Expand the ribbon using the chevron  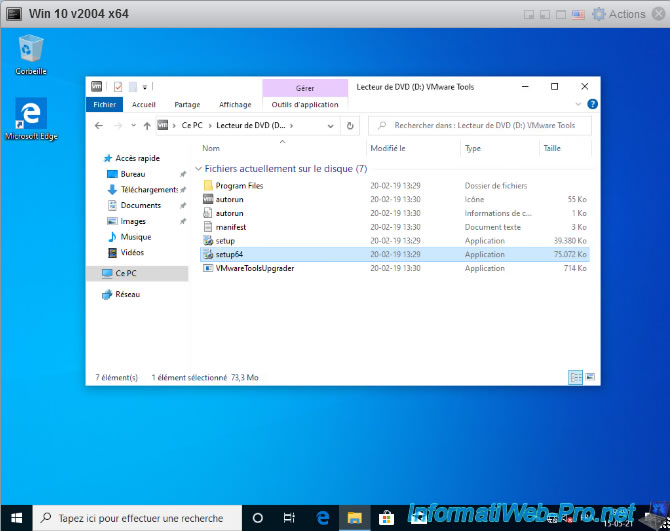pos(578,104)
